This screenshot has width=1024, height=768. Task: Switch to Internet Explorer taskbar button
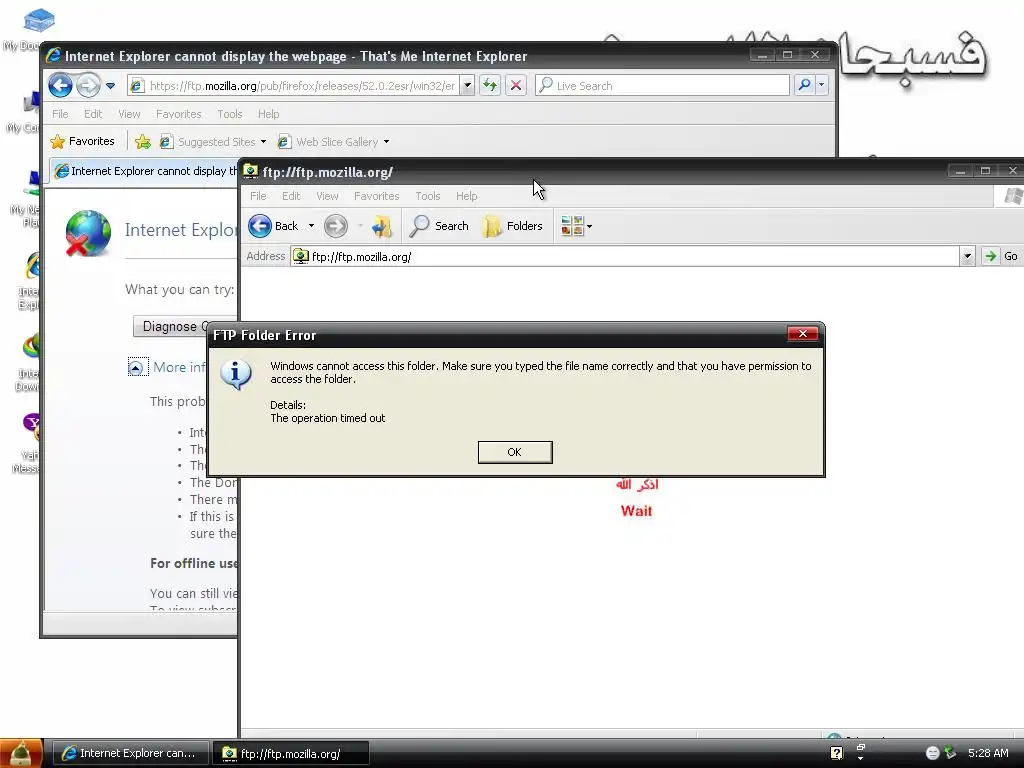click(131, 753)
